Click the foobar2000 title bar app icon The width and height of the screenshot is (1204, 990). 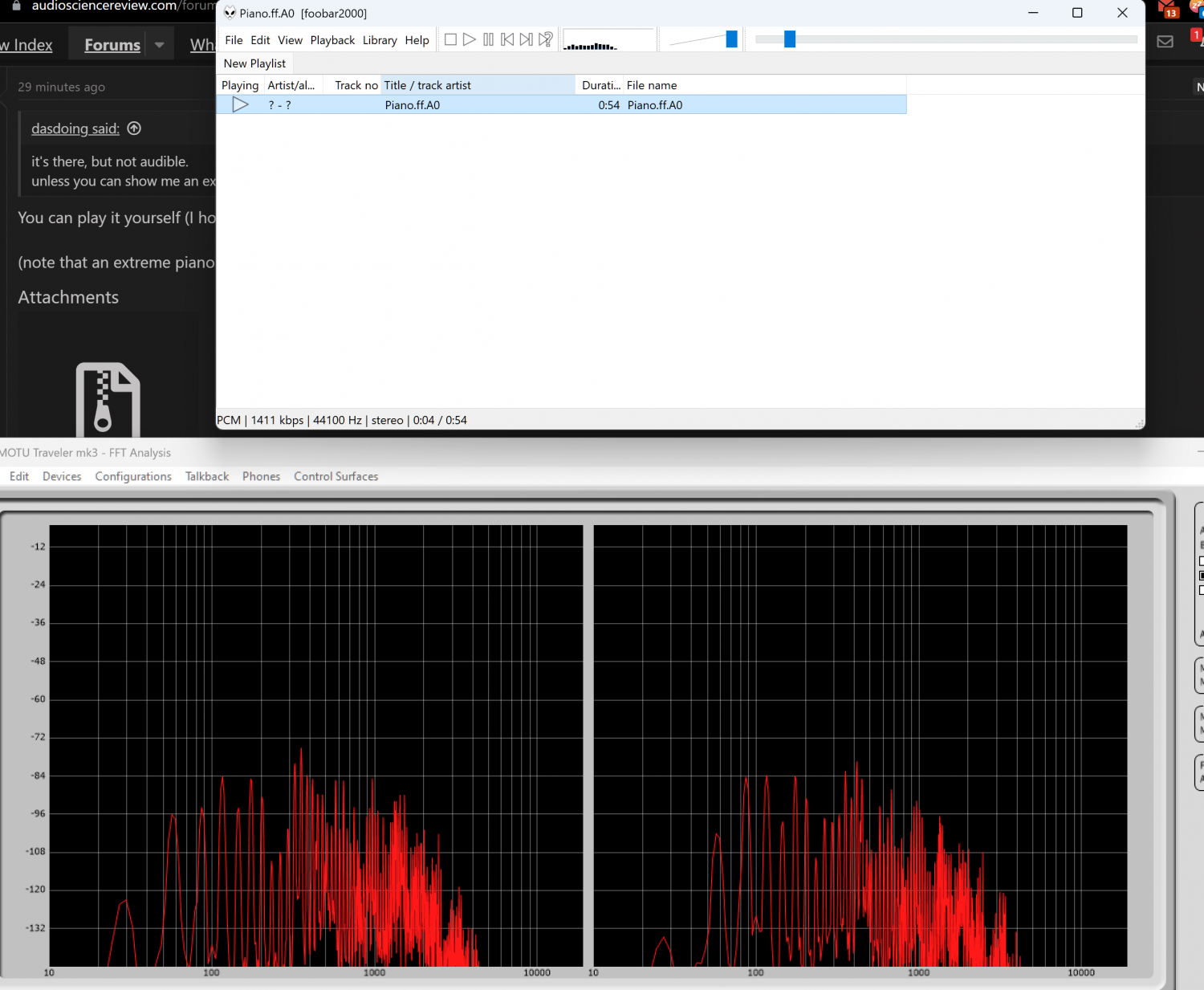point(230,13)
